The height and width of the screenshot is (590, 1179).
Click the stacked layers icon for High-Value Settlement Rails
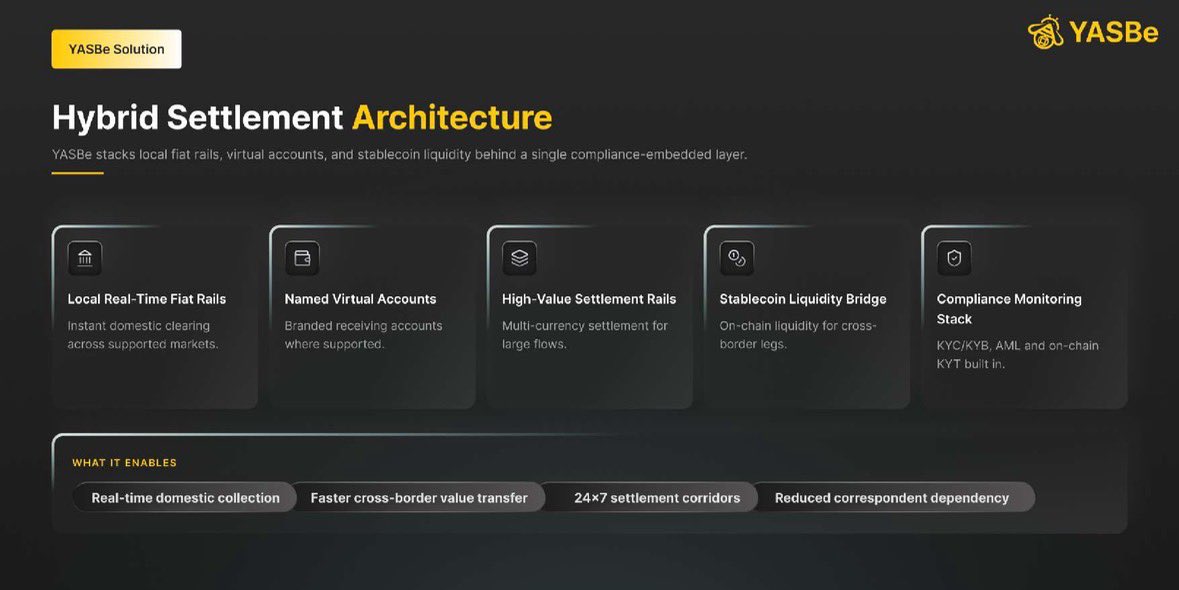coord(520,258)
